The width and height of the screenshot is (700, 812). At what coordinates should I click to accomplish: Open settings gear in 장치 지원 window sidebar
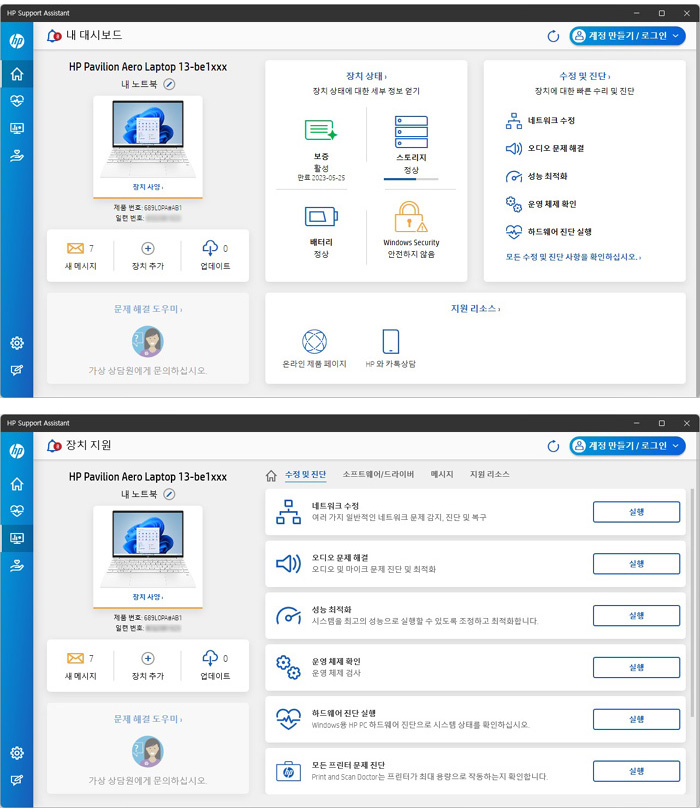17,753
